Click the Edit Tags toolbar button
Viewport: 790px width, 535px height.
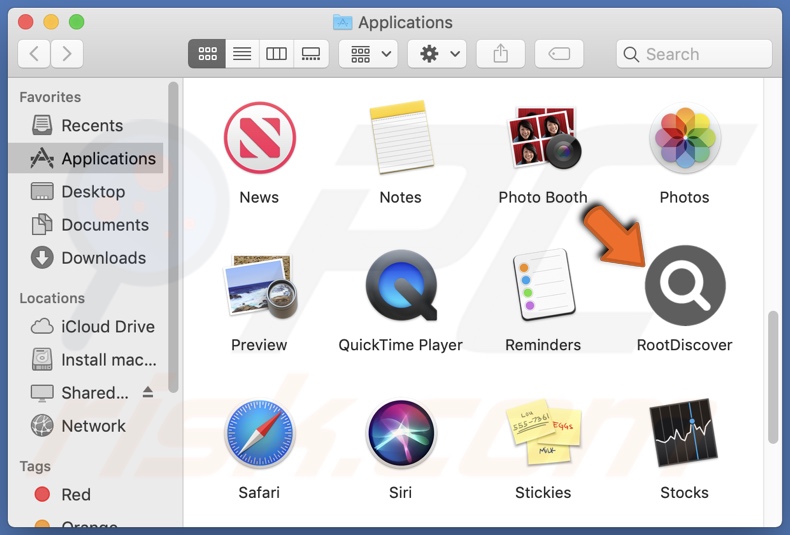click(x=559, y=53)
